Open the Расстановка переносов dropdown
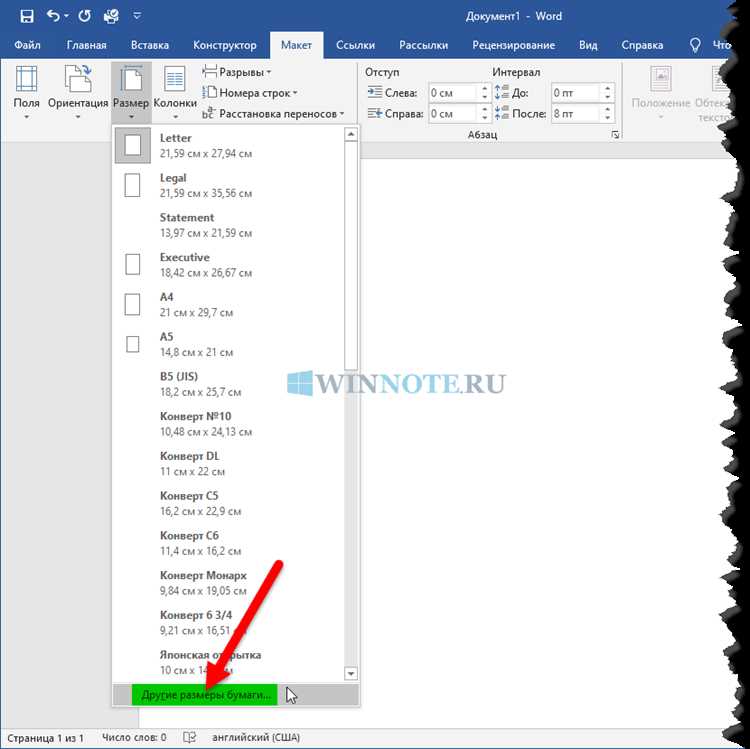Image resolution: width=750 pixels, height=749 pixels. pyautogui.click(x=273, y=114)
